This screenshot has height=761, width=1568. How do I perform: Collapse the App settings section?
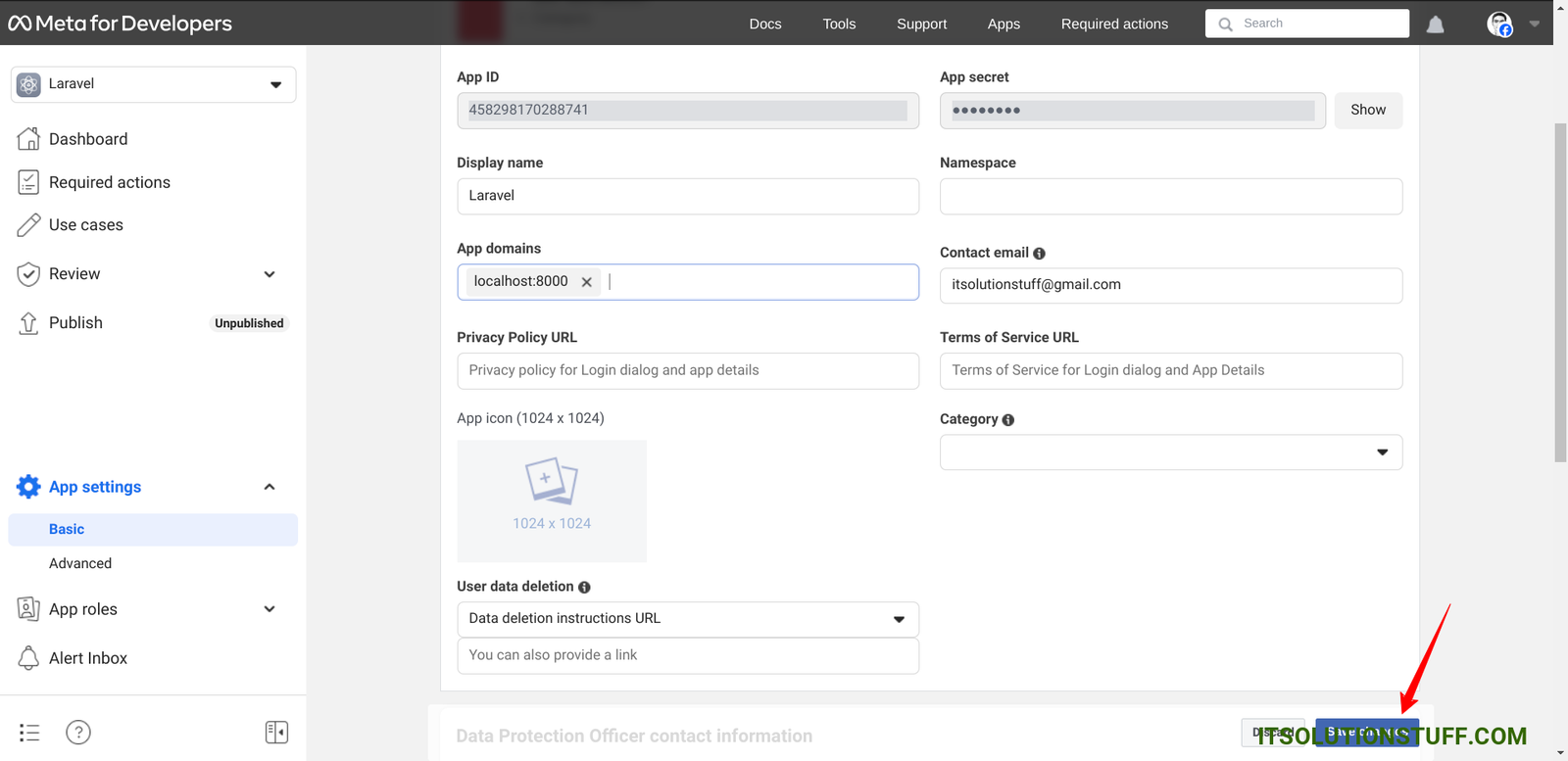[269, 487]
